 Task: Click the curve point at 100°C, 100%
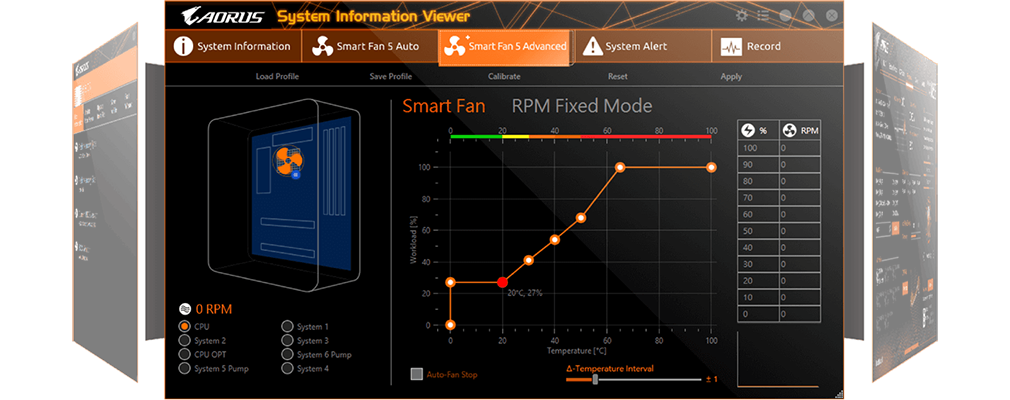tap(711, 167)
